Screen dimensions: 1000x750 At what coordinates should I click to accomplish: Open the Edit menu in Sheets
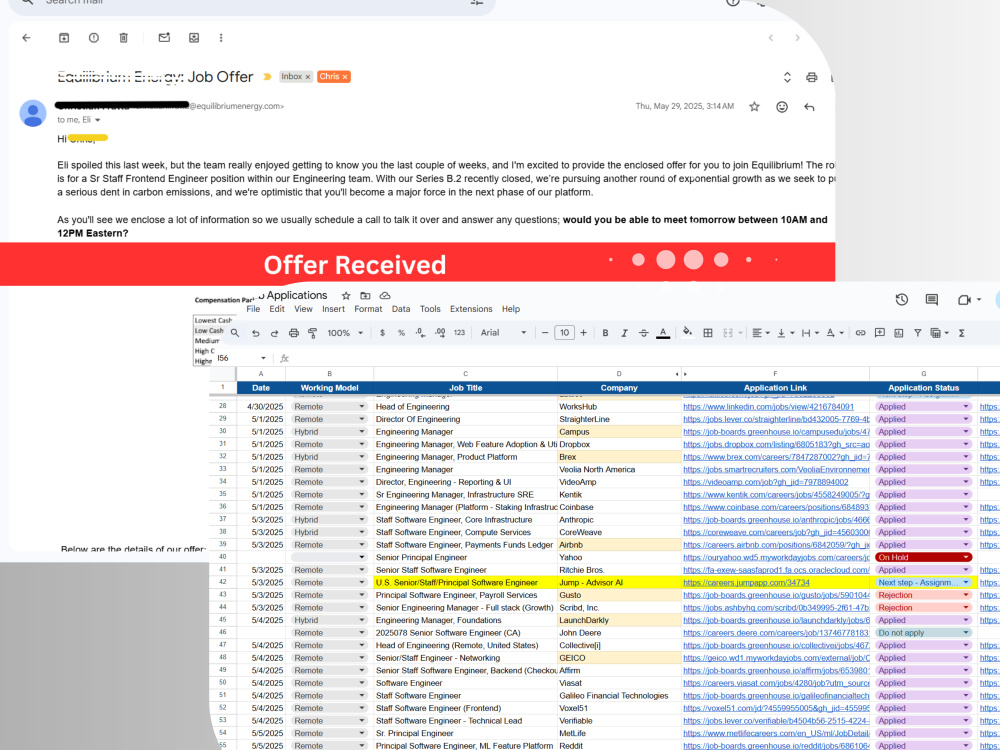[x=277, y=309]
